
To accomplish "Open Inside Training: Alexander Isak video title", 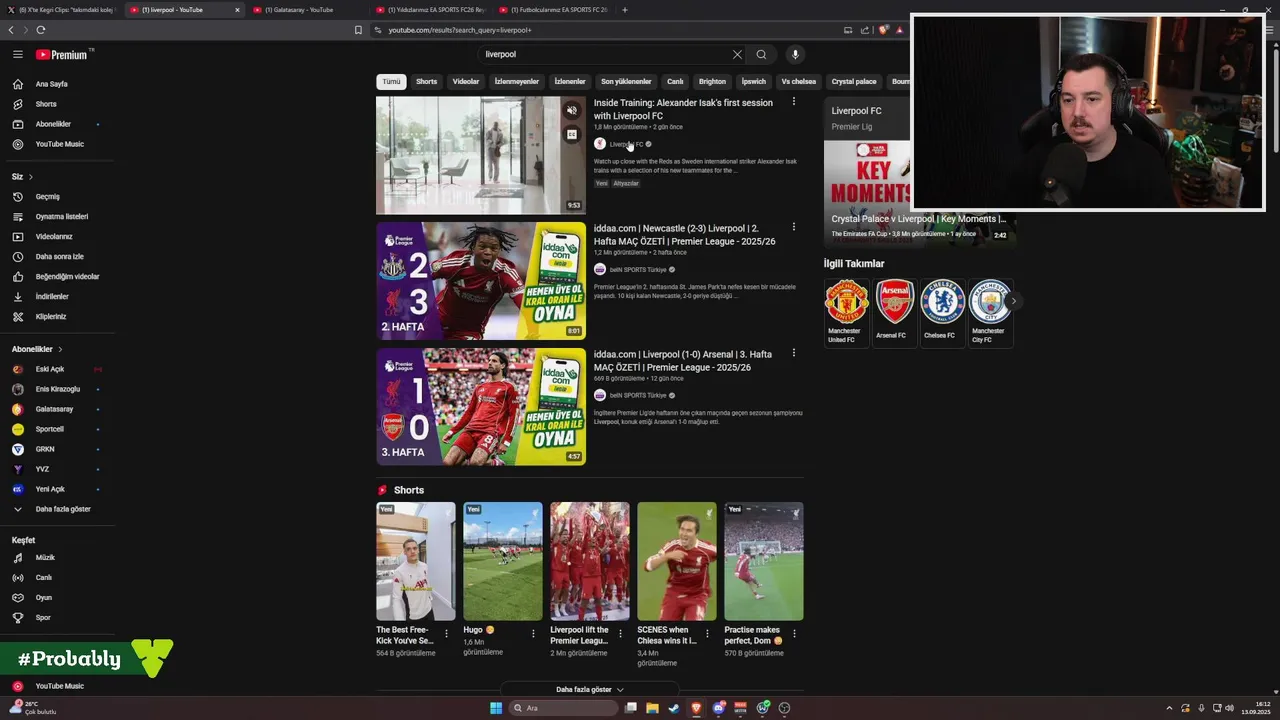I will point(683,109).
